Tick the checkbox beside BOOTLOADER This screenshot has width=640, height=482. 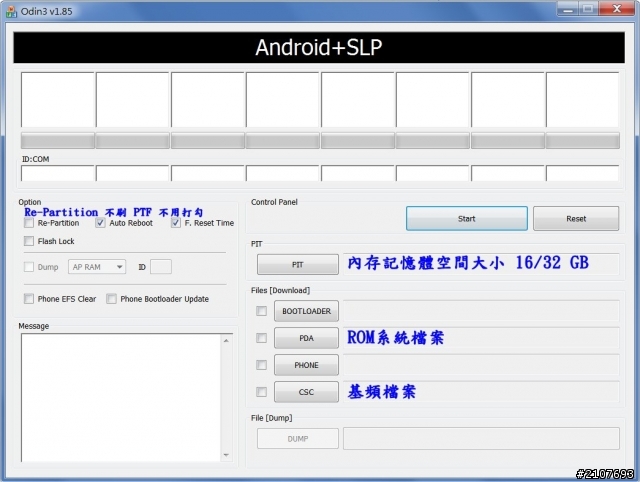pos(262,311)
